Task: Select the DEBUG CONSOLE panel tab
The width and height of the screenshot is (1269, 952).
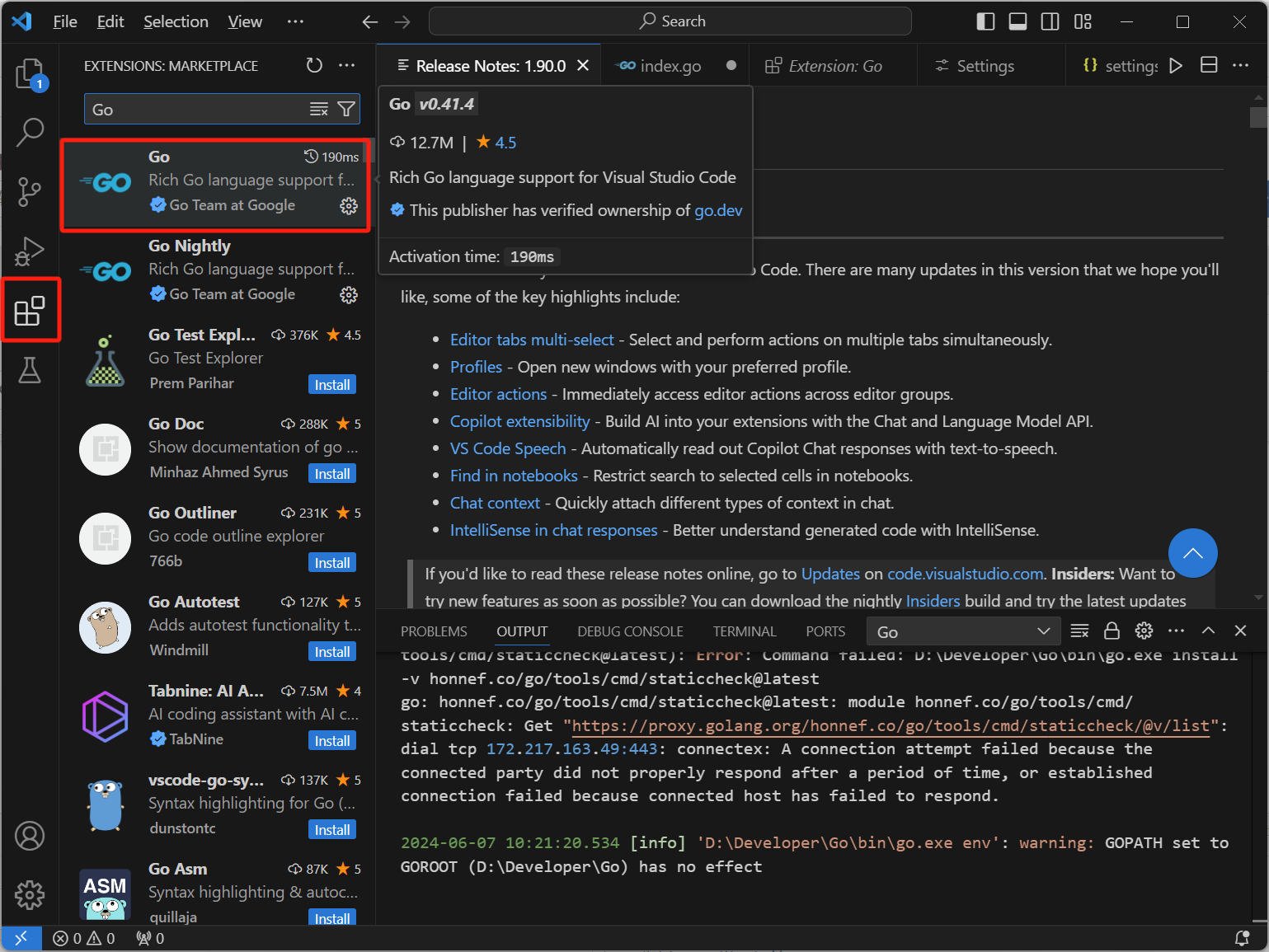Action: click(631, 631)
